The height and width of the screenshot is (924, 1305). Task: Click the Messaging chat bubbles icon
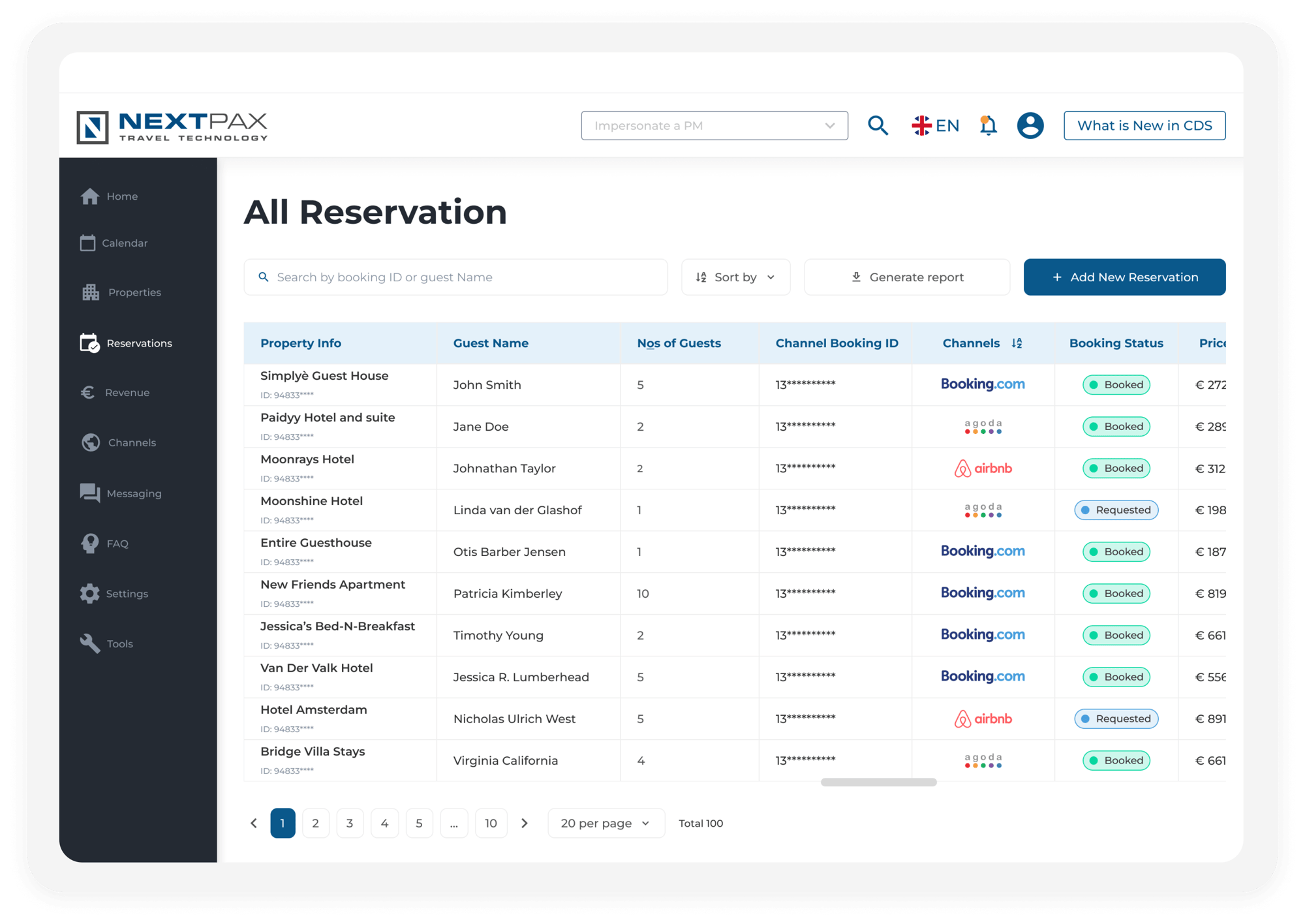(x=90, y=493)
